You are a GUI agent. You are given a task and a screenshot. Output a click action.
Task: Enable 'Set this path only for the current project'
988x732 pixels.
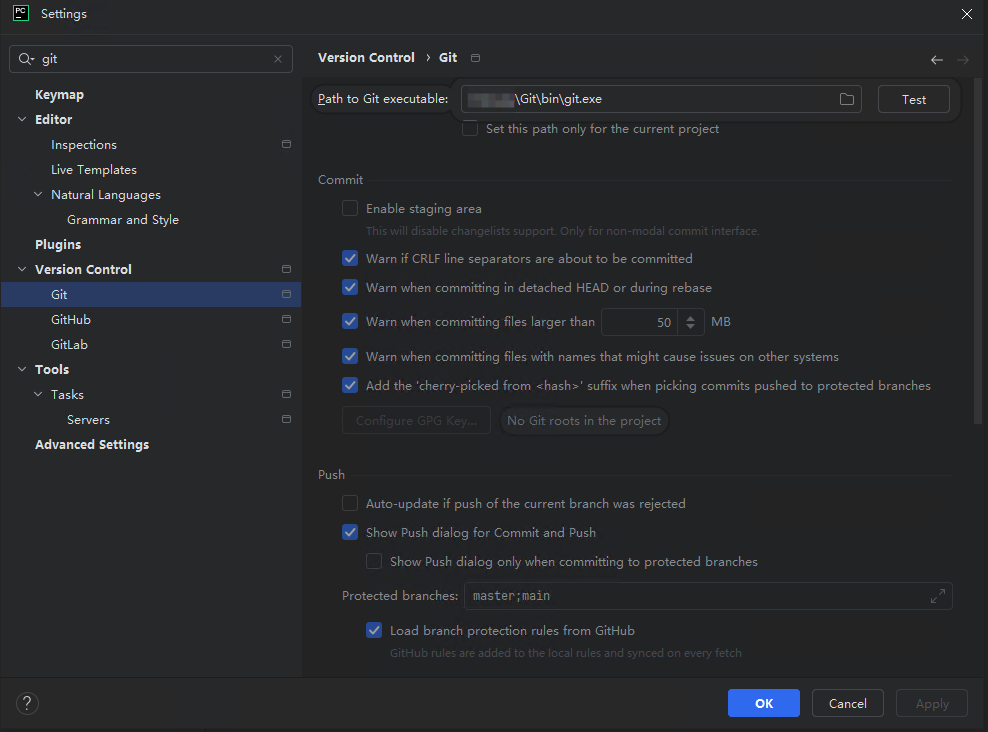tap(469, 129)
